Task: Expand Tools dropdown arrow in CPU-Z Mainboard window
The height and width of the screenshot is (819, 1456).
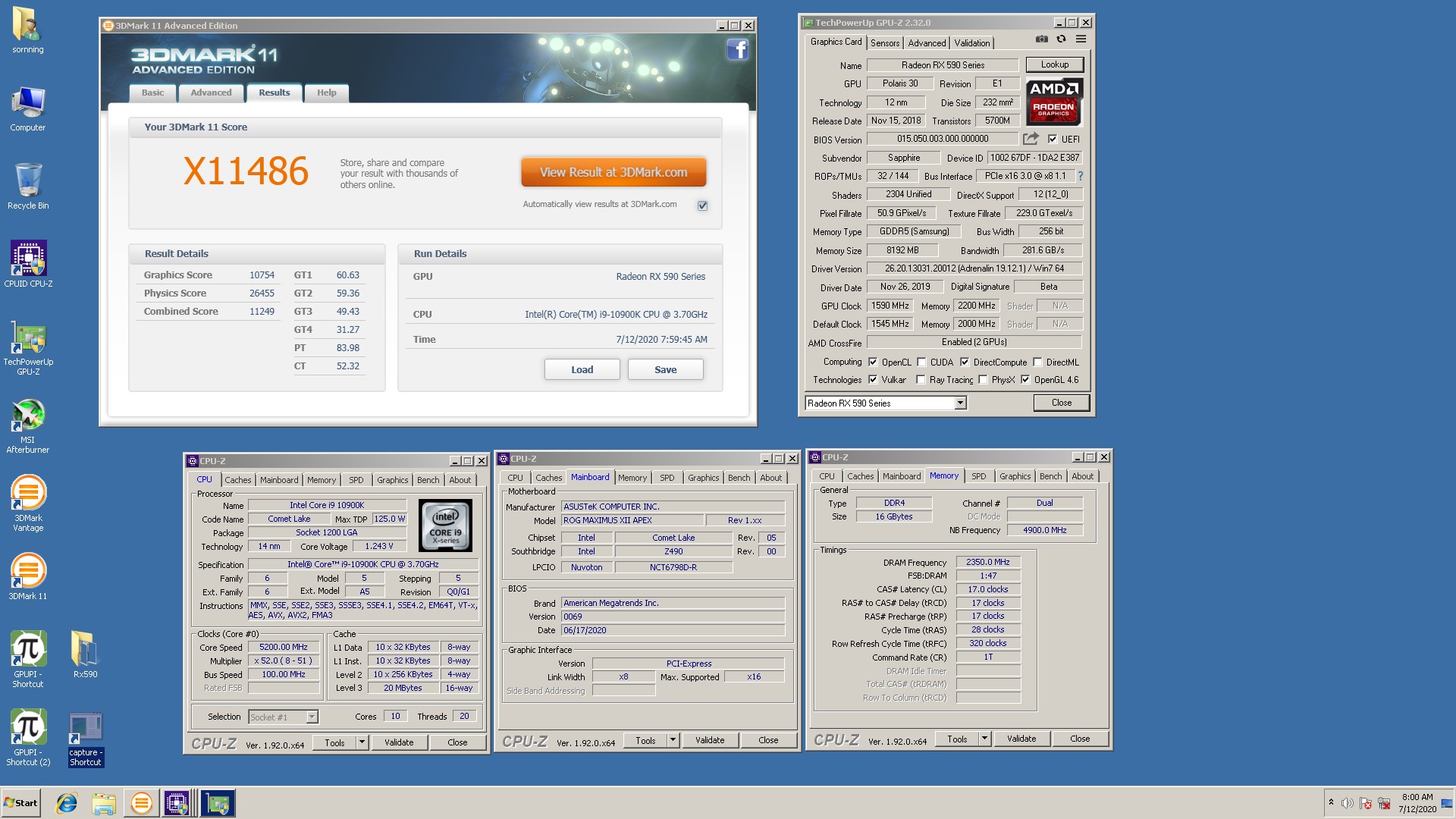Action: point(673,740)
